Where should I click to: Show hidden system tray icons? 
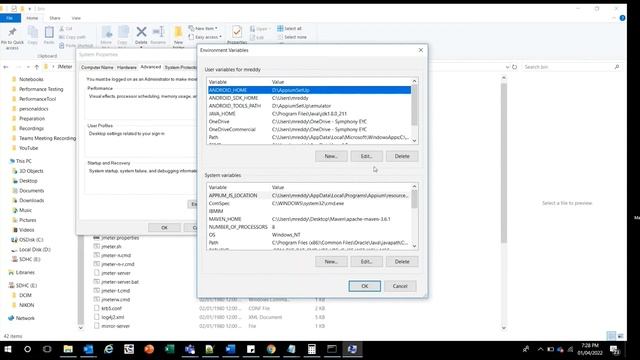pyautogui.click(x=540, y=349)
